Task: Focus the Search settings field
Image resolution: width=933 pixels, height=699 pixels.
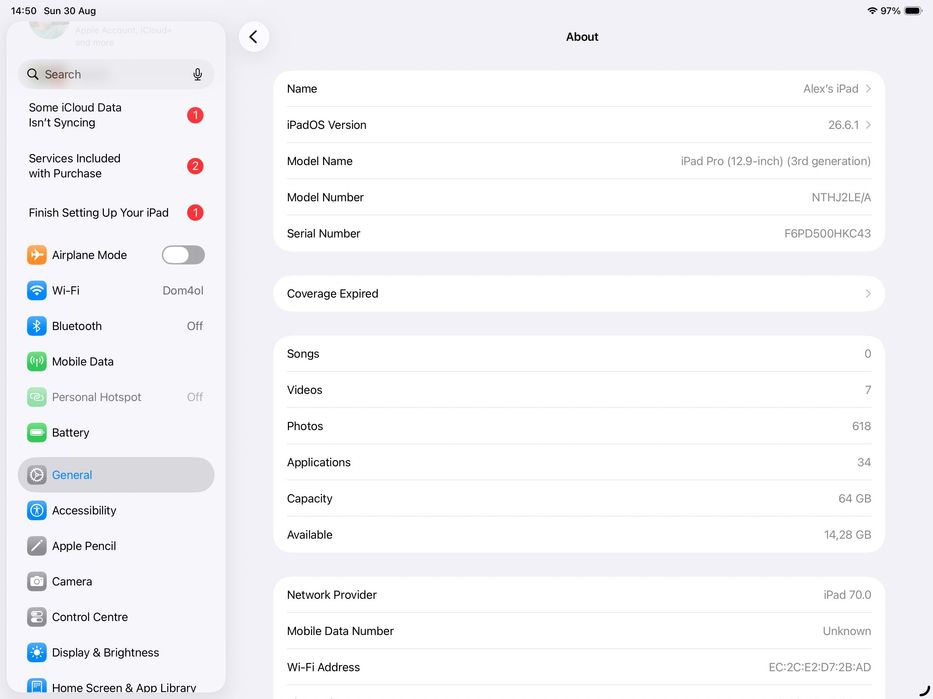Action: [116, 74]
